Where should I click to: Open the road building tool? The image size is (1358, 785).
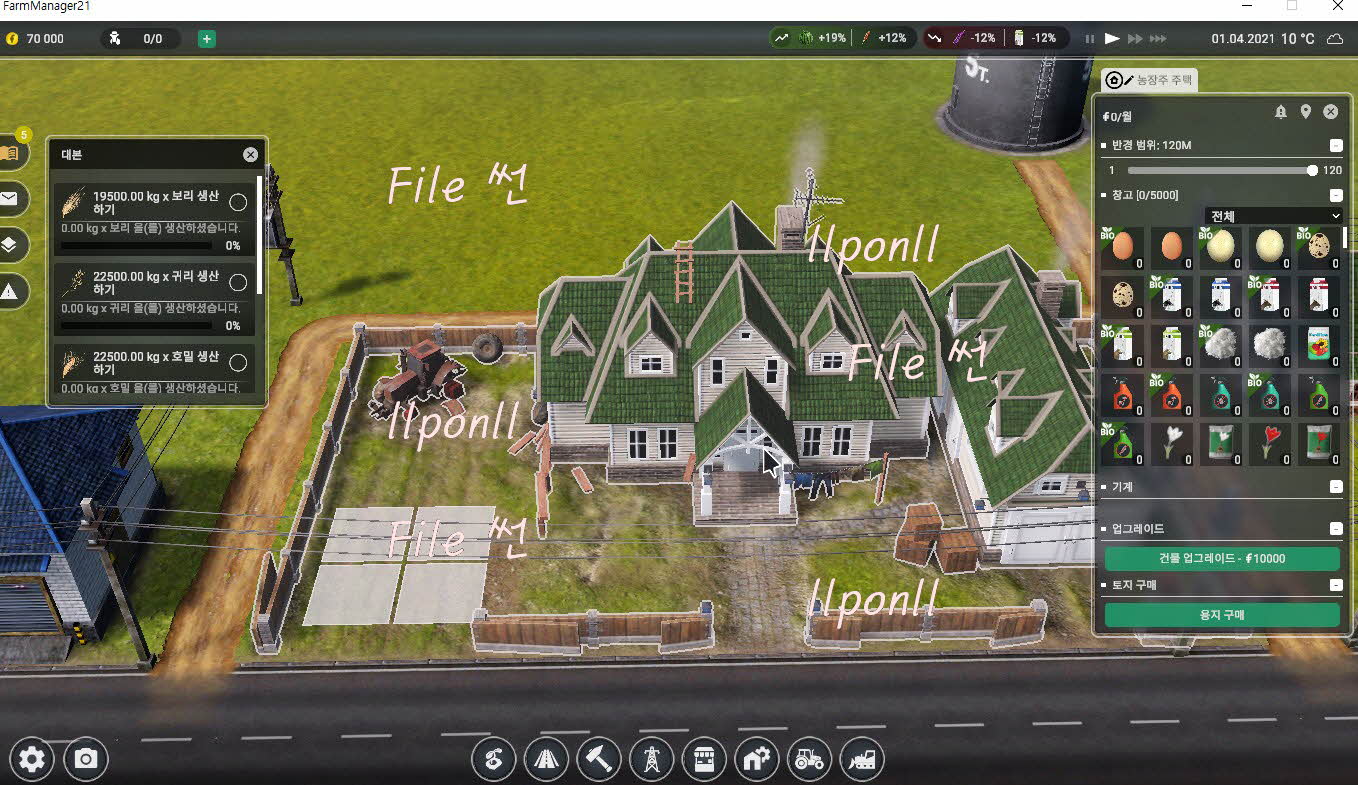tap(546, 760)
